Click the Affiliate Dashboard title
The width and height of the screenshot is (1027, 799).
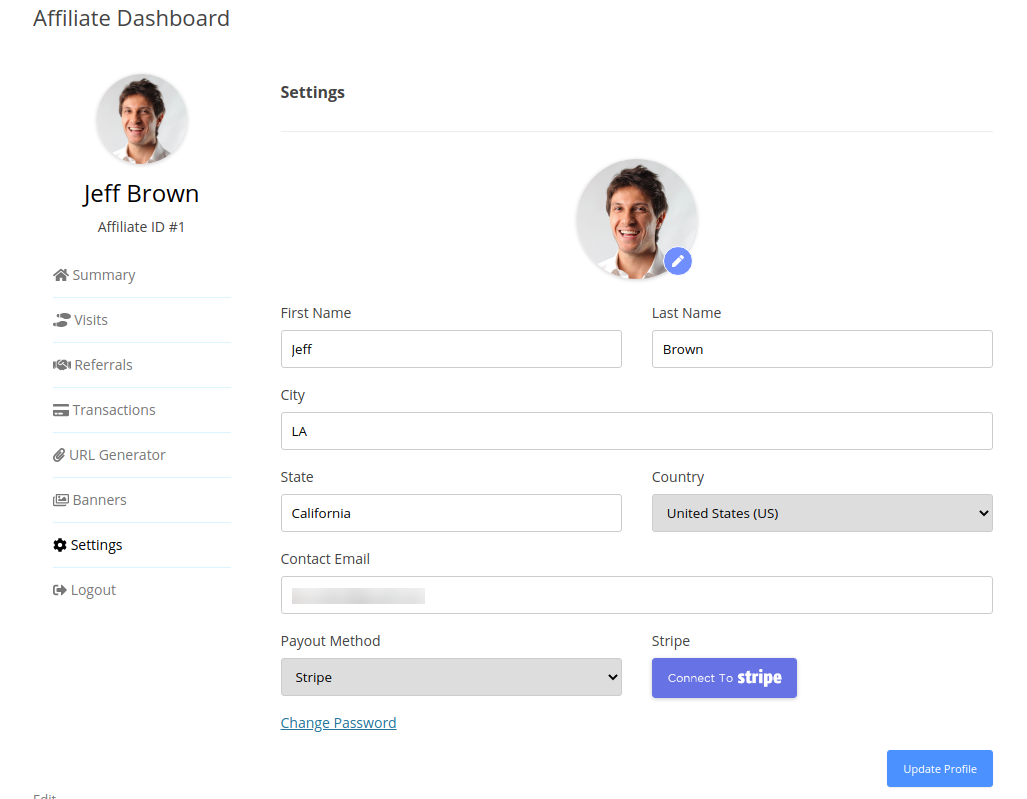[132, 18]
